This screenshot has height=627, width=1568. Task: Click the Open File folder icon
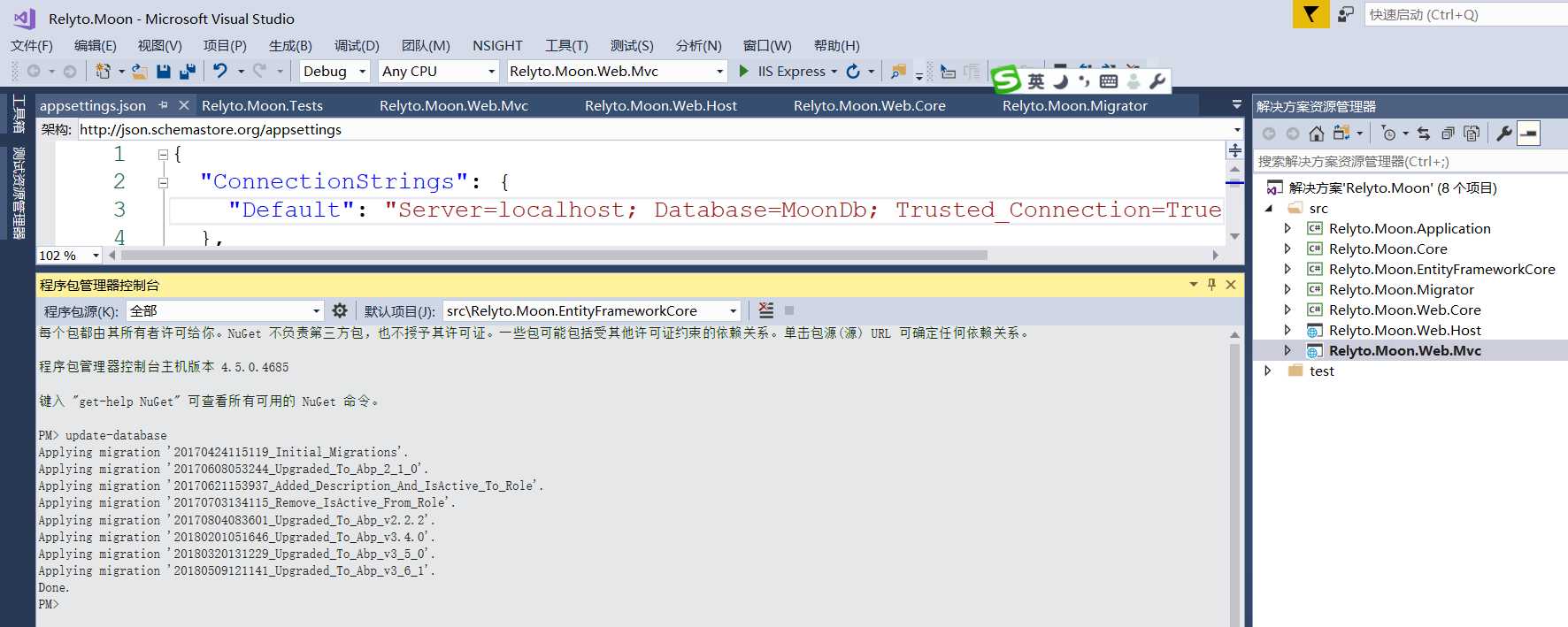click(x=139, y=71)
